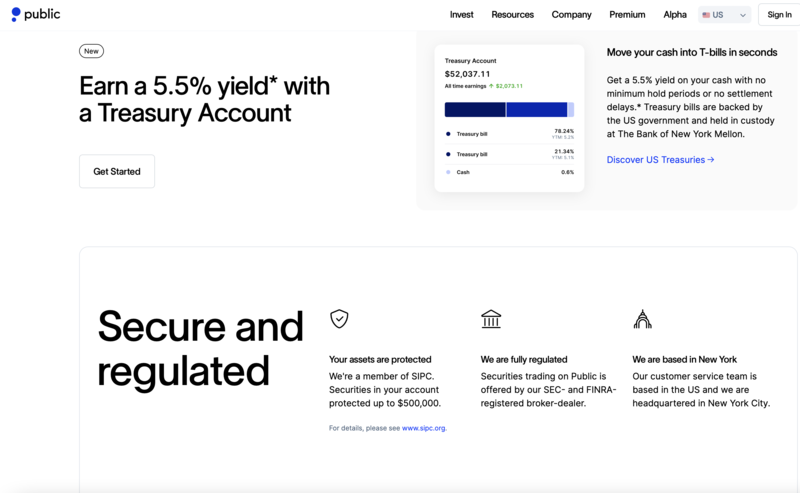Click the New York arch building icon
This screenshot has width=800, height=493.
[642, 319]
